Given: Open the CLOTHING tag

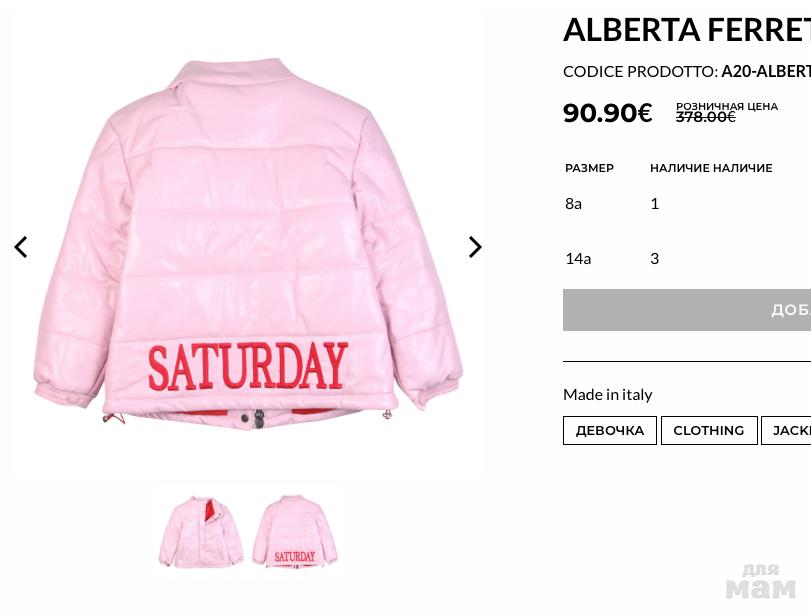Looking at the screenshot, I should click(709, 430).
